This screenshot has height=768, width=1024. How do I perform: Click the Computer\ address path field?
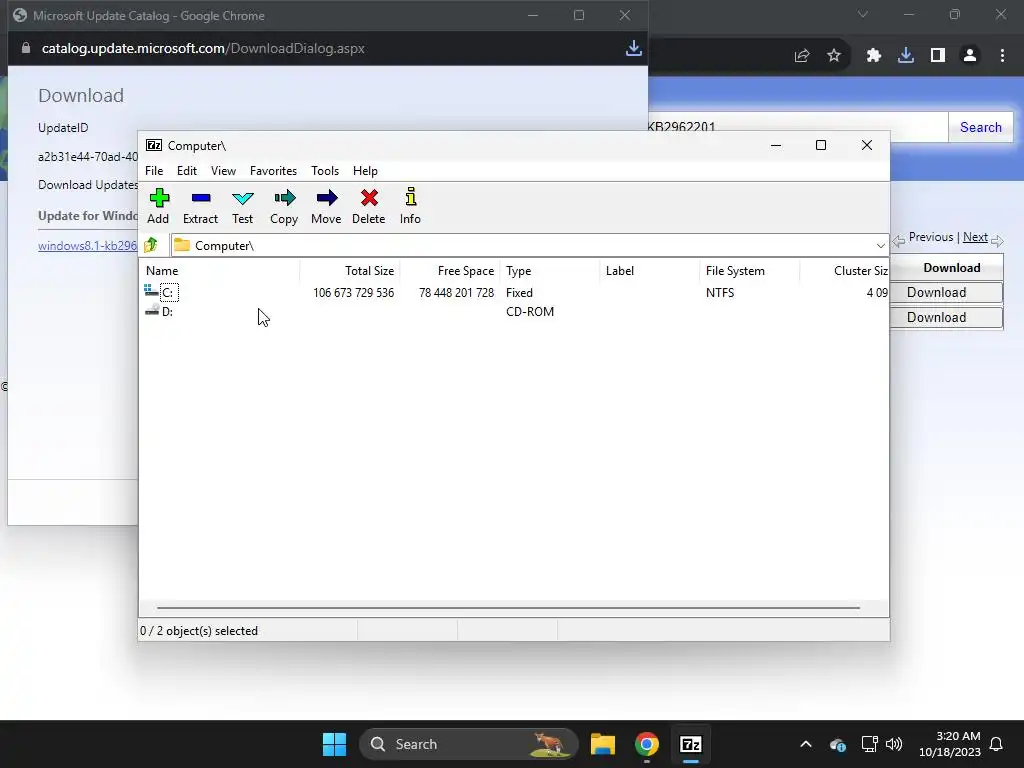tap(530, 246)
